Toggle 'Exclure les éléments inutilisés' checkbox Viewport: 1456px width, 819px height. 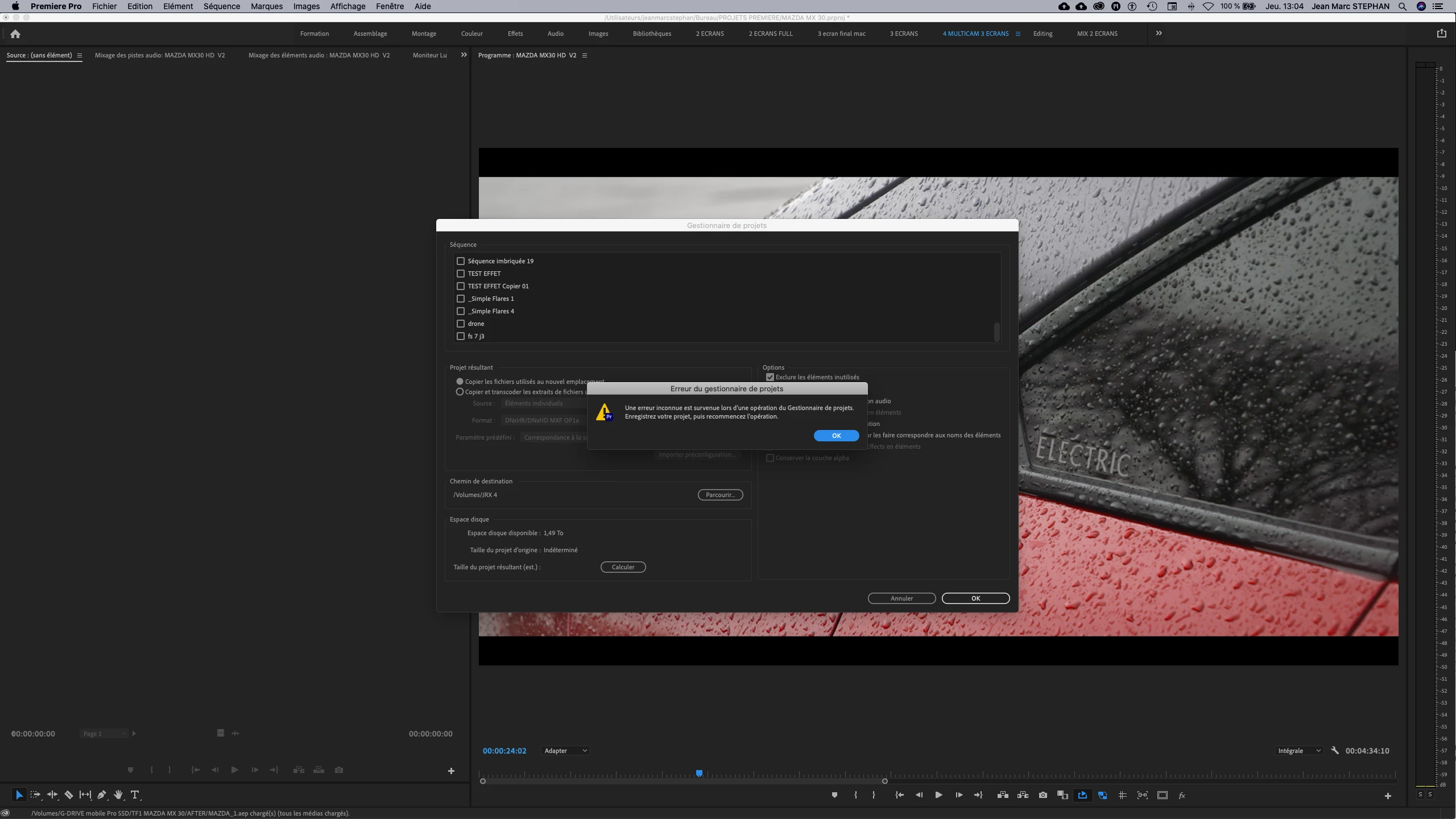tap(770, 377)
